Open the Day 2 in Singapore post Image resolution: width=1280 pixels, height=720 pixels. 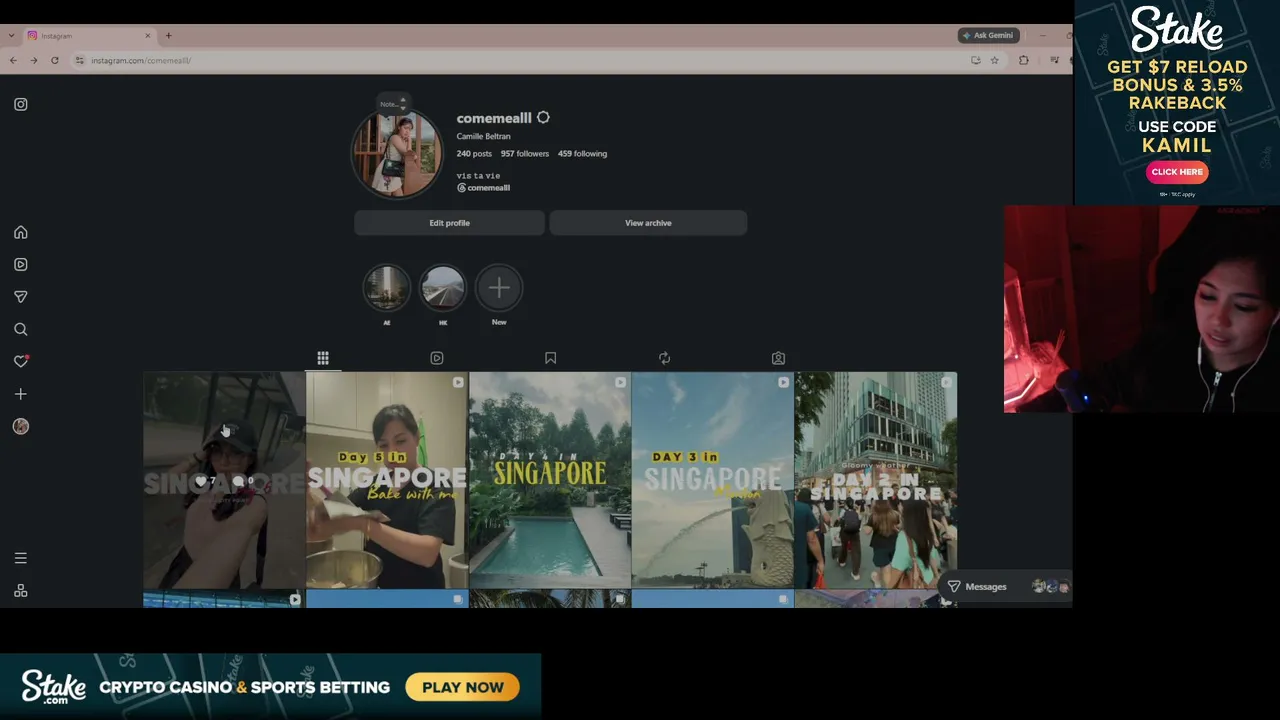point(876,481)
